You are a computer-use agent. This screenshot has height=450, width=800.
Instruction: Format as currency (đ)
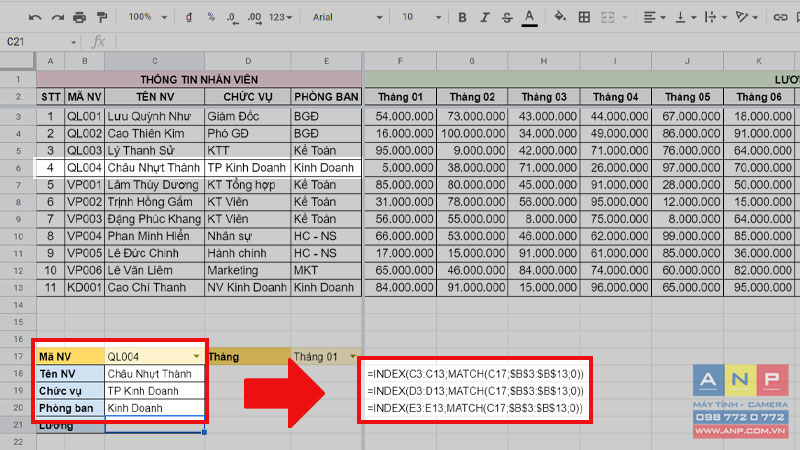189,17
